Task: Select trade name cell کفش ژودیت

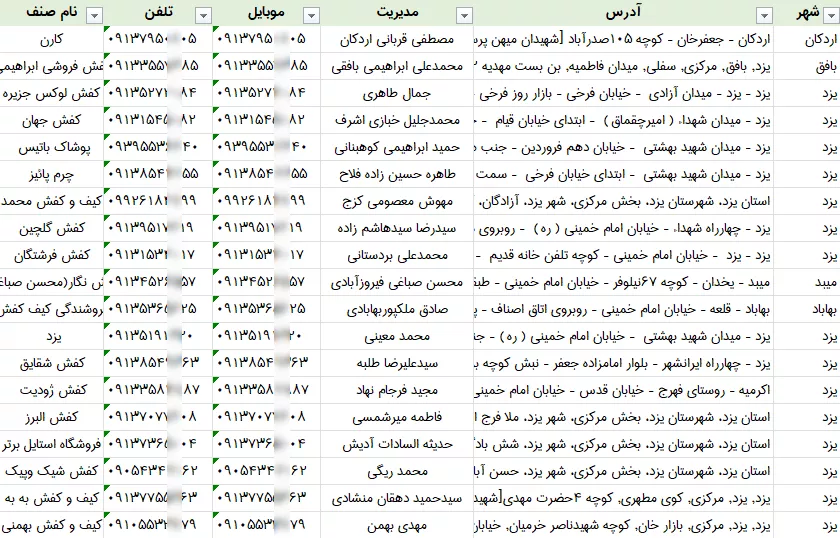Action: tap(51, 390)
